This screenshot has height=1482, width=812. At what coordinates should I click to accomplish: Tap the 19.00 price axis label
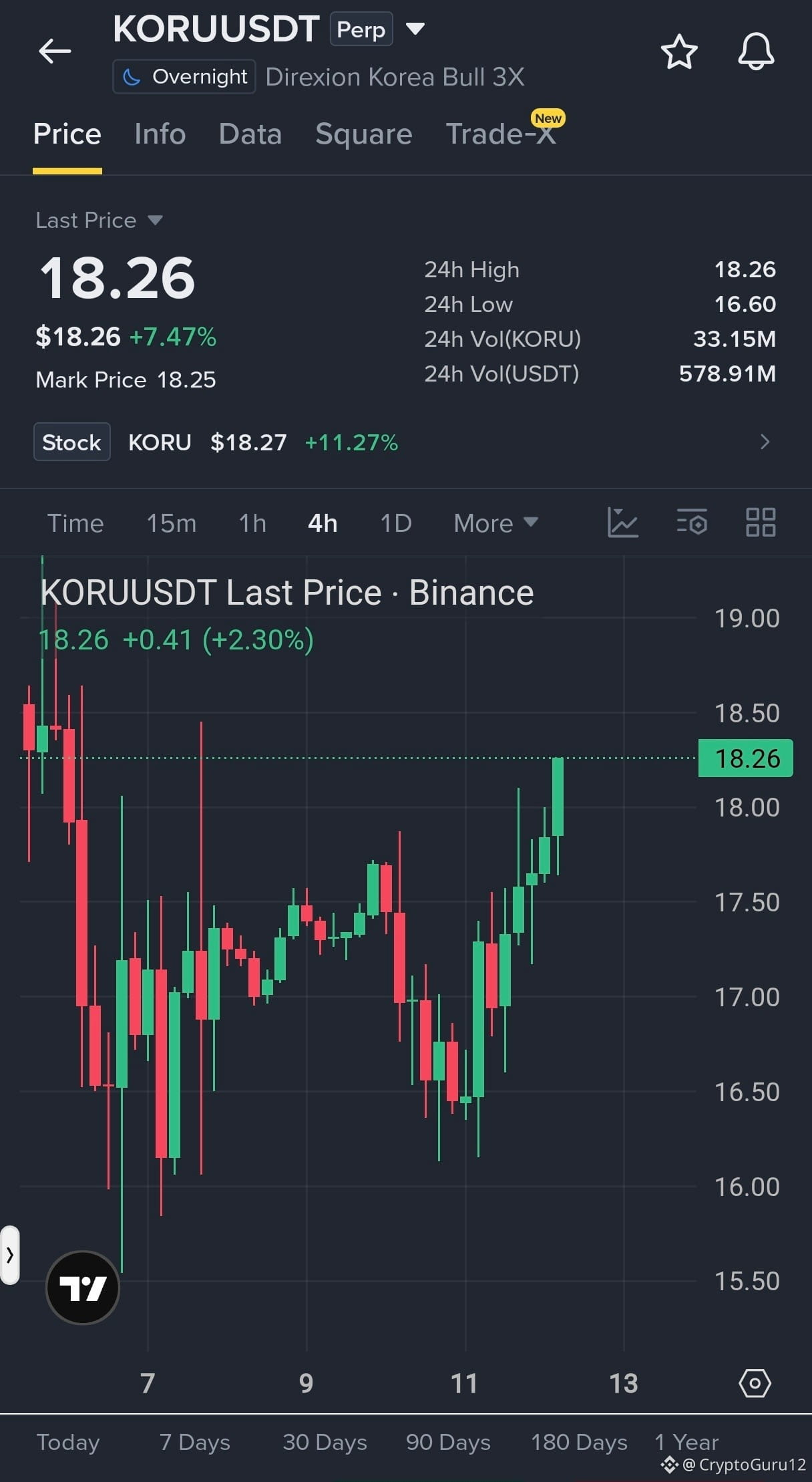pos(747,619)
